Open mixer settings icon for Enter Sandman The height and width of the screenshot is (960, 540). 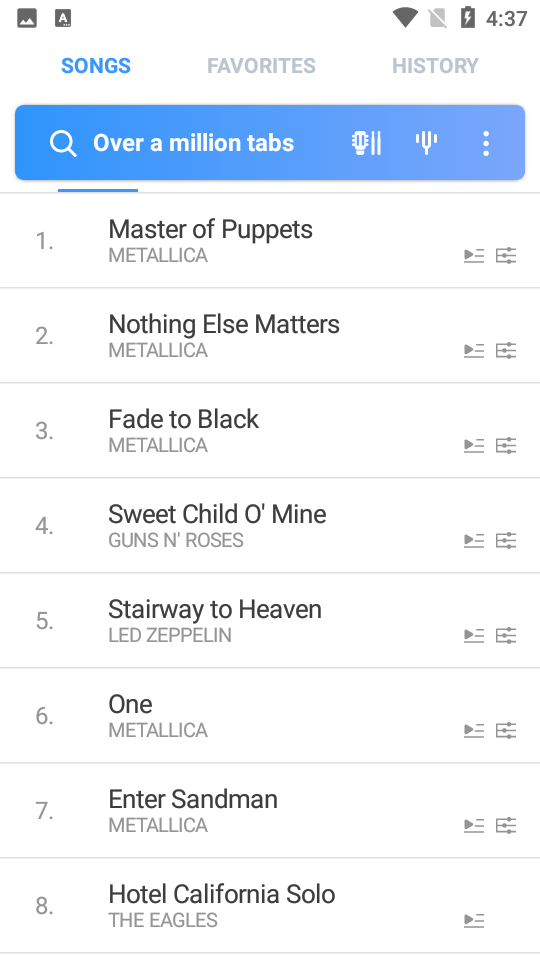point(506,825)
